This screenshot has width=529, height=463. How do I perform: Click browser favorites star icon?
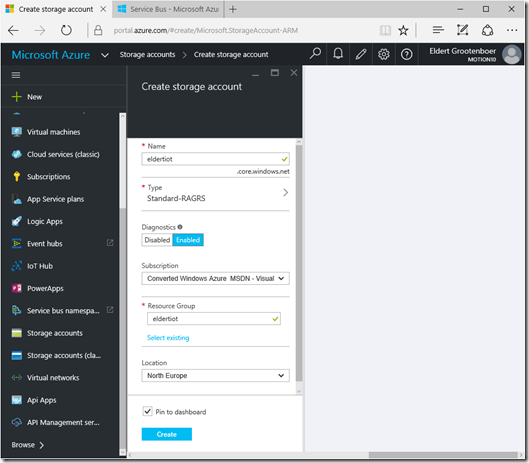tap(403, 30)
